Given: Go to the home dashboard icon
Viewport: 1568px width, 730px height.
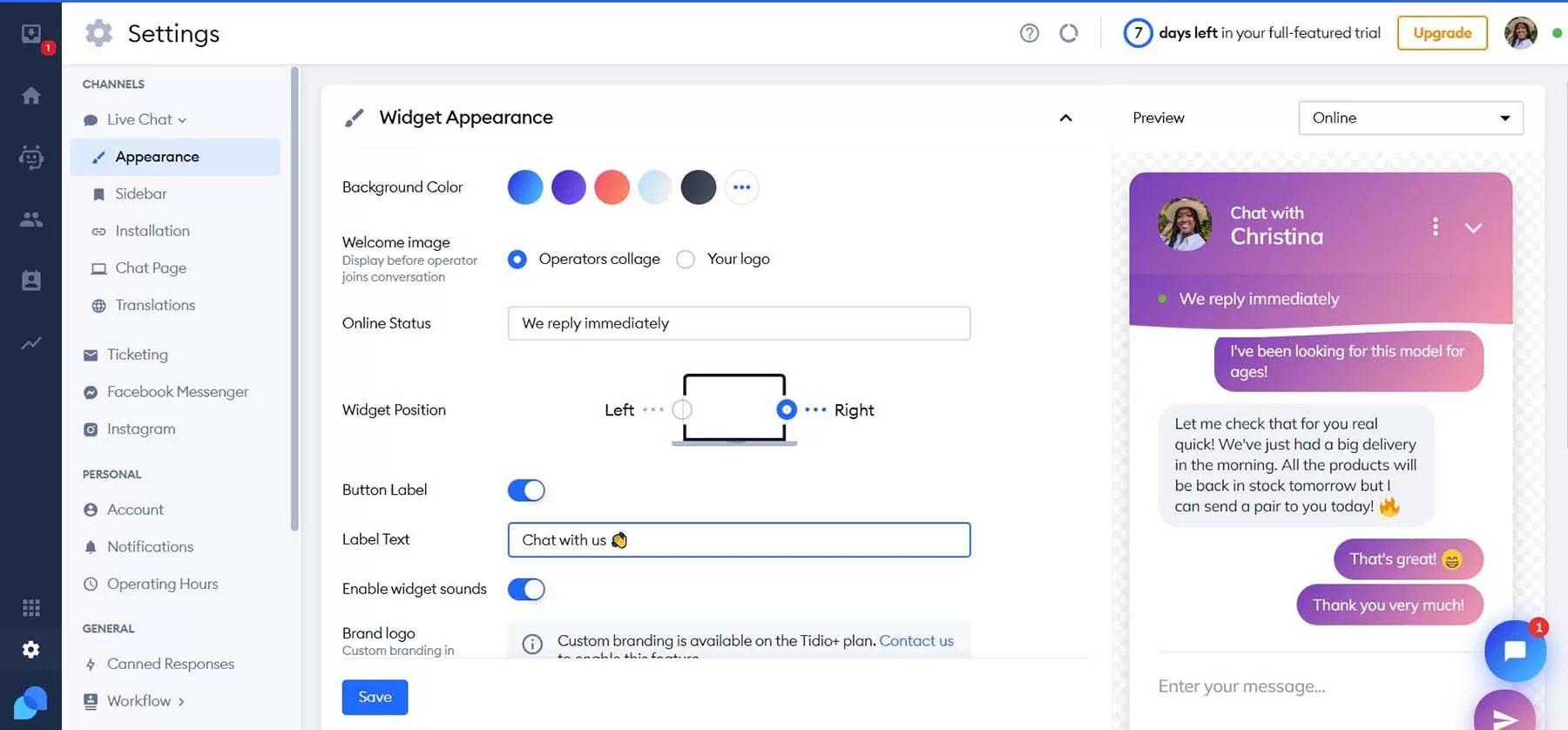Looking at the screenshot, I should click(x=31, y=96).
